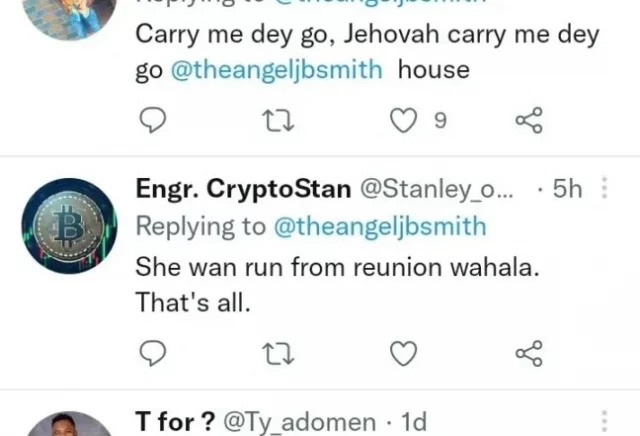Reply to the Jehovah carry me tweet
The image size is (640, 436).
click(151, 122)
